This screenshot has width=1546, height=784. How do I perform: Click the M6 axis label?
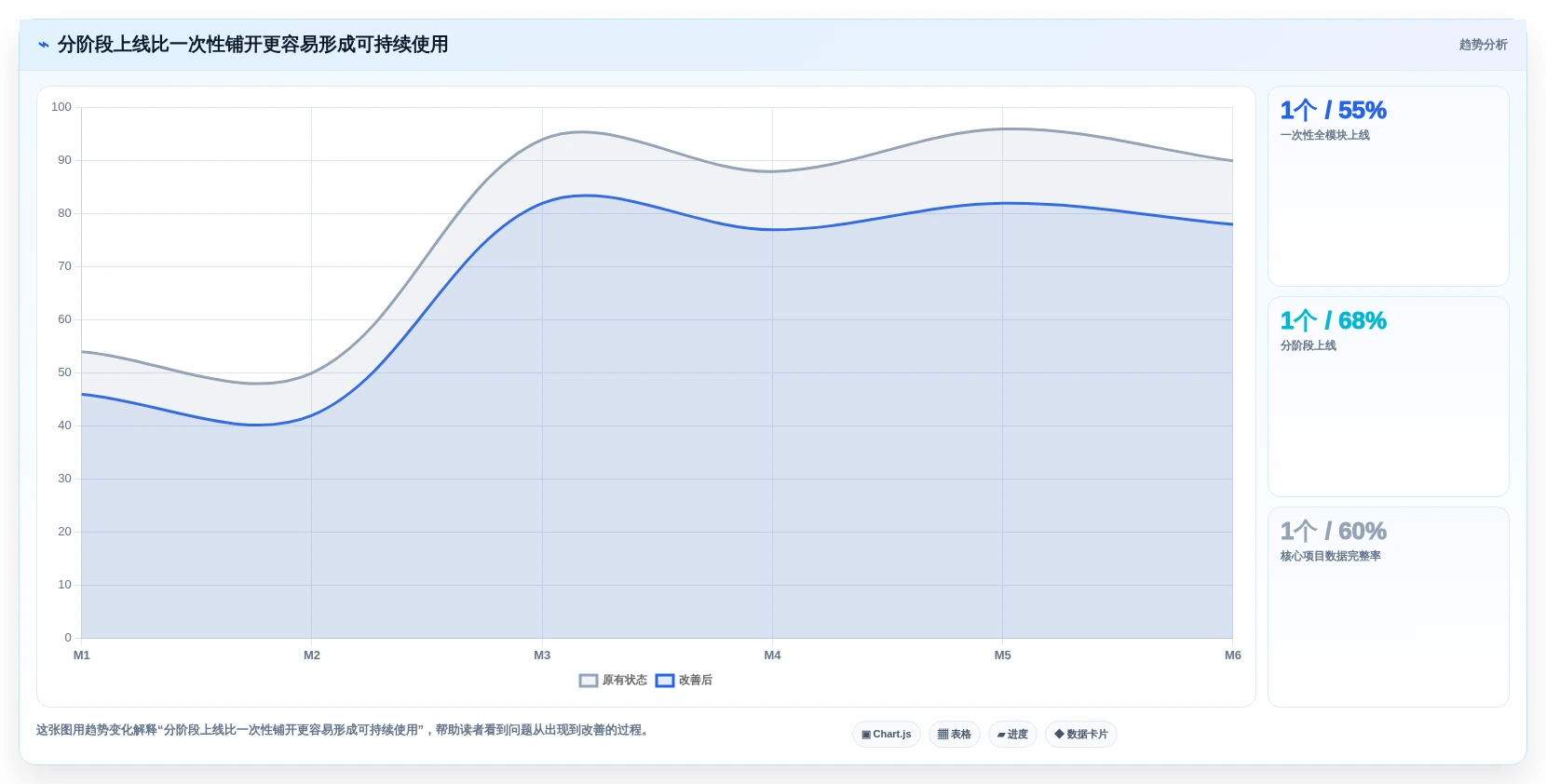click(1232, 656)
